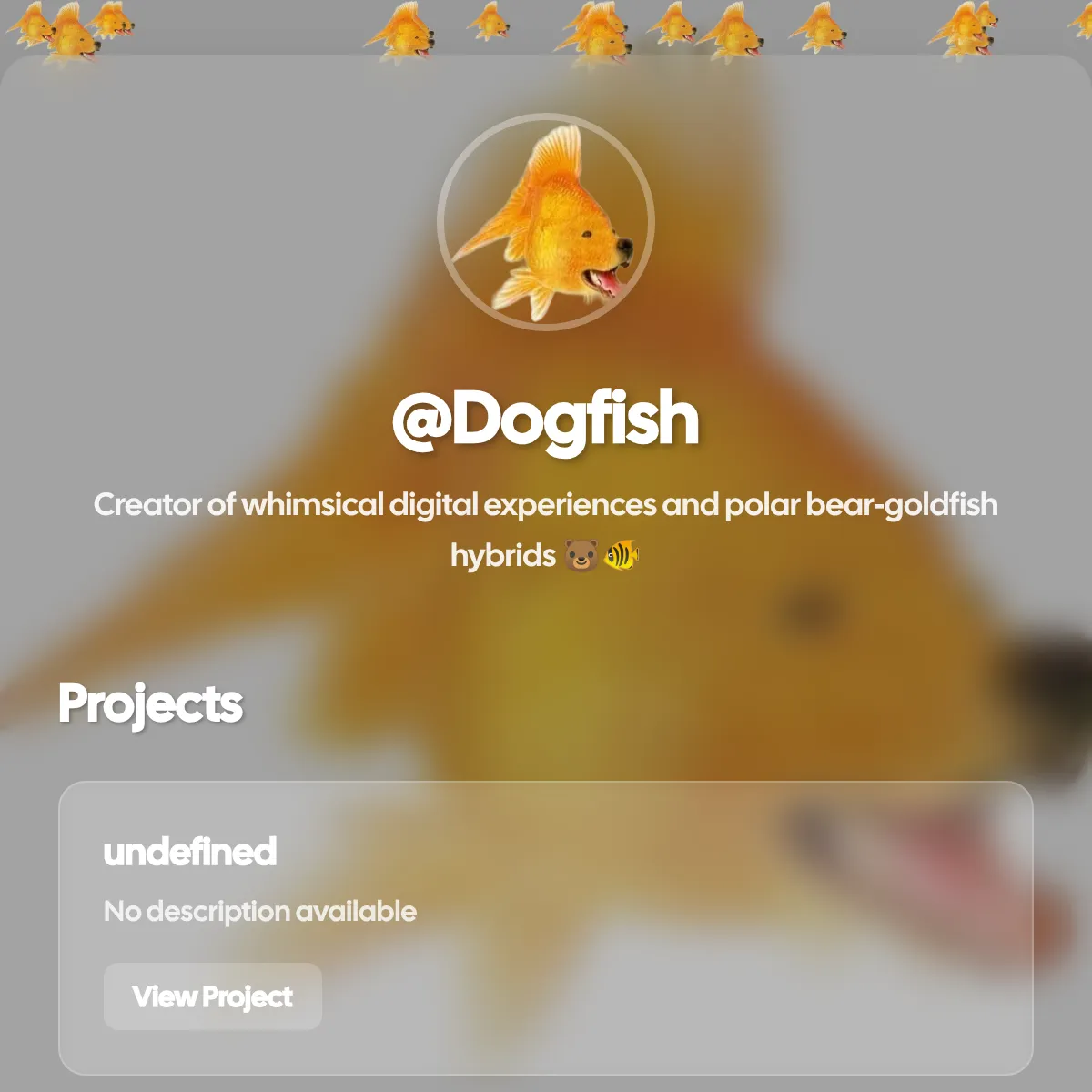The image size is (1092, 1092).
Task: Click the 'No description available' text
Action: coord(260,911)
